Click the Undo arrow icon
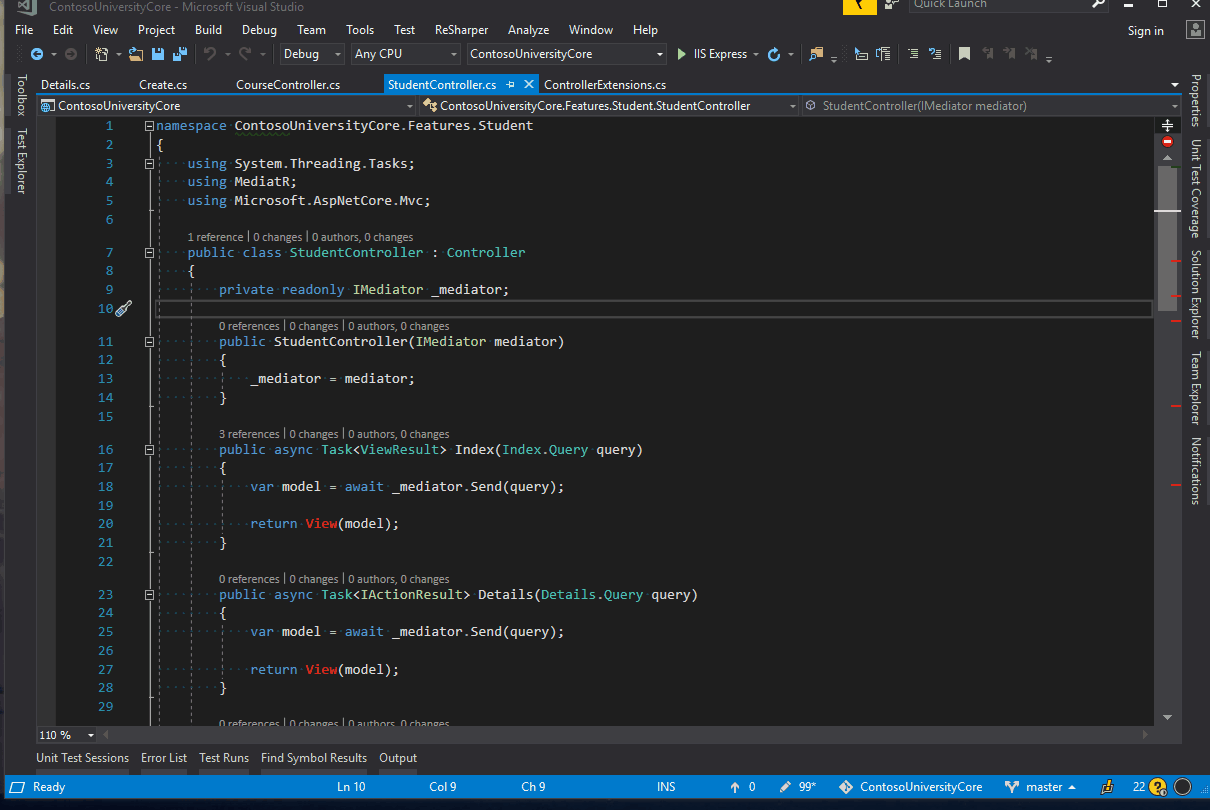The width and height of the screenshot is (1210, 810). pyautogui.click(x=210, y=54)
